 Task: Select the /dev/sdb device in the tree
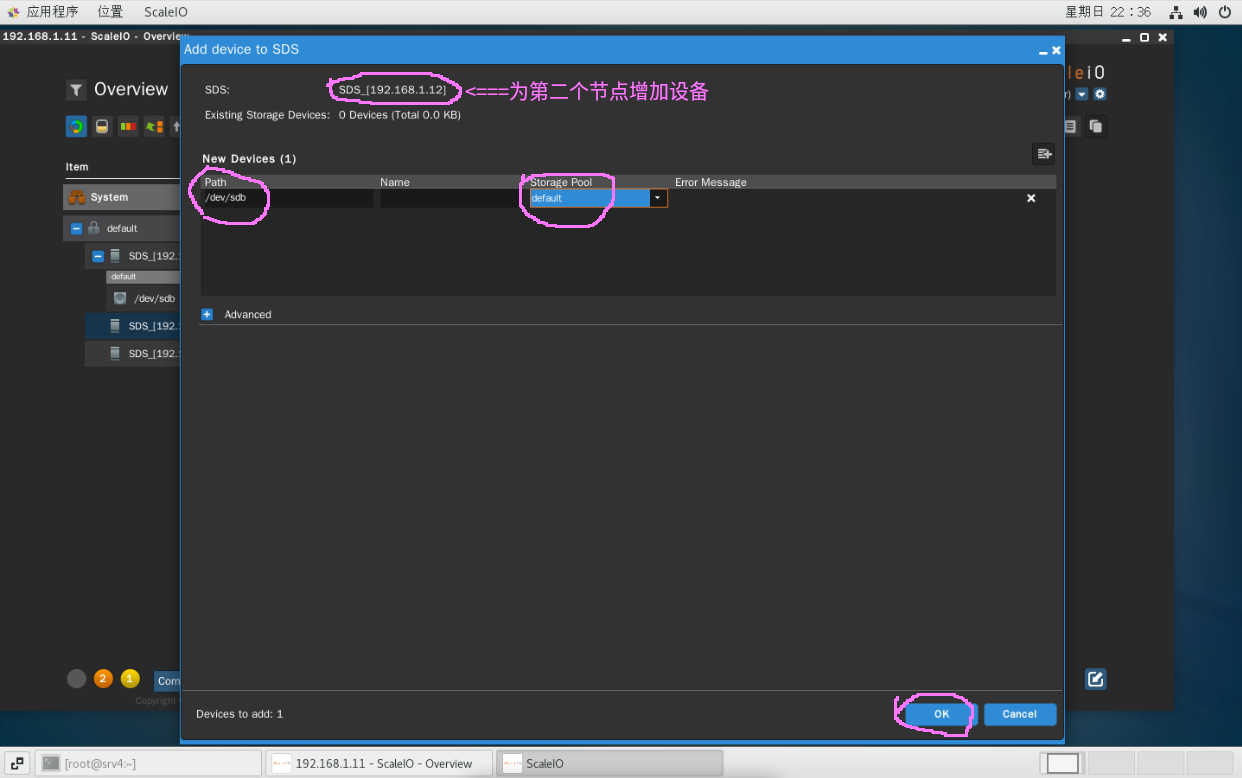(144, 298)
